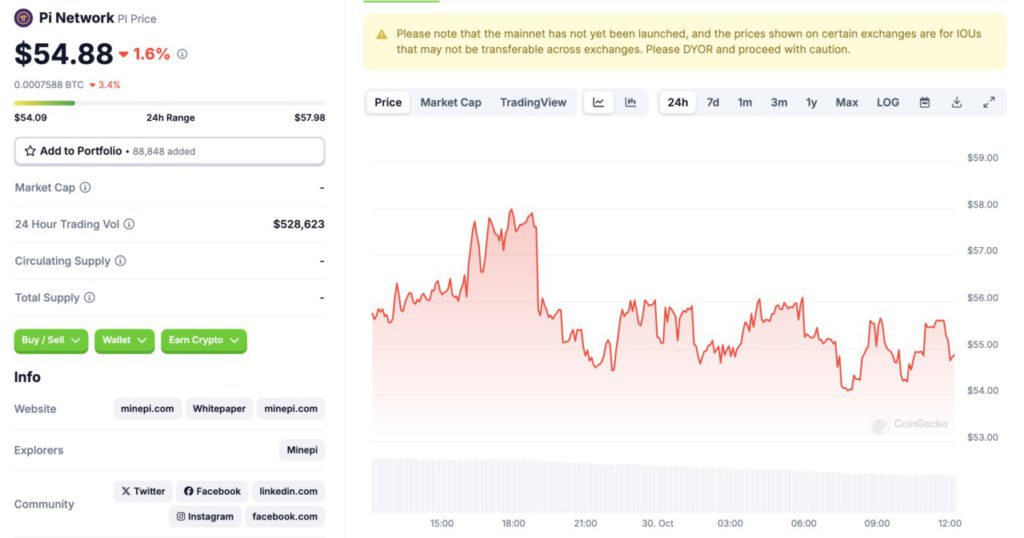Expand the Wallet dropdown
The image size is (1024, 538).
pyautogui.click(x=125, y=341)
